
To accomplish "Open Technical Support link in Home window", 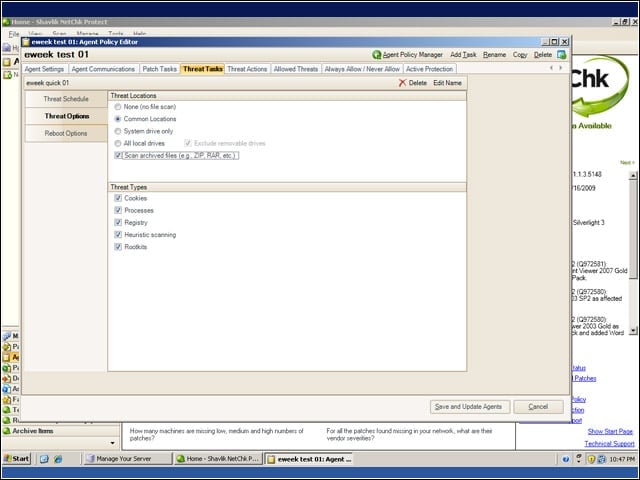I will pos(609,444).
